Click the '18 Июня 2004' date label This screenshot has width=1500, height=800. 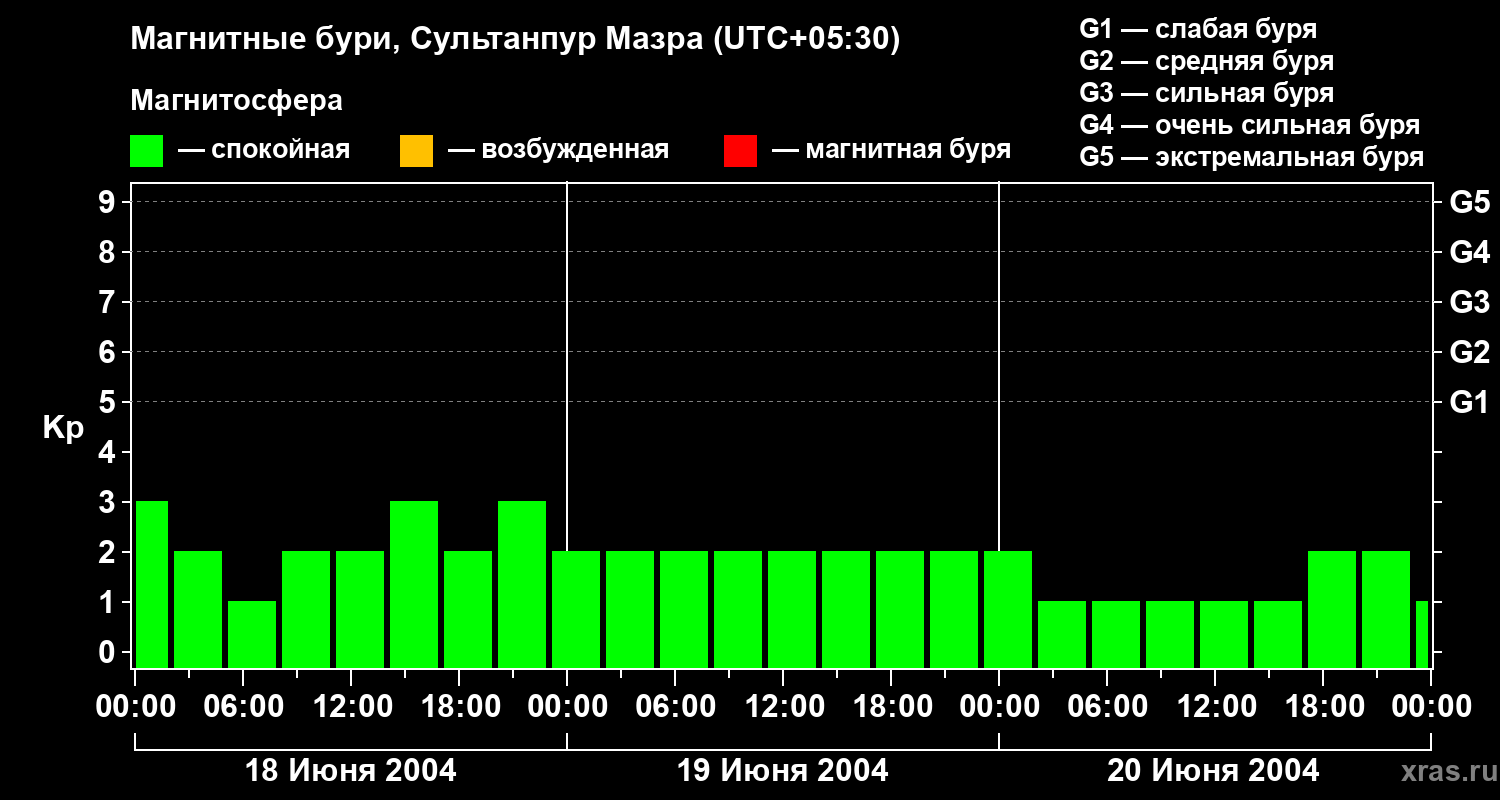(351, 771)
